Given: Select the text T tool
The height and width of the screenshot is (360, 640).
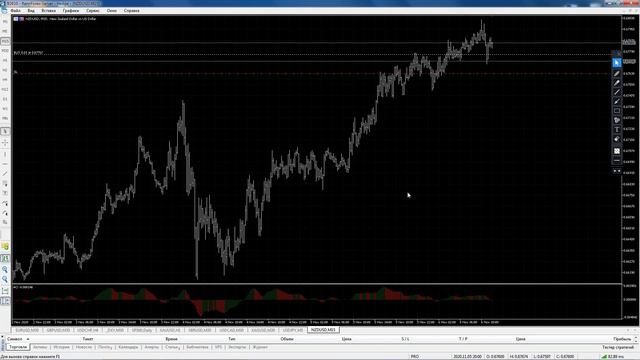Looking at the screenshot, I should (617, 129).
